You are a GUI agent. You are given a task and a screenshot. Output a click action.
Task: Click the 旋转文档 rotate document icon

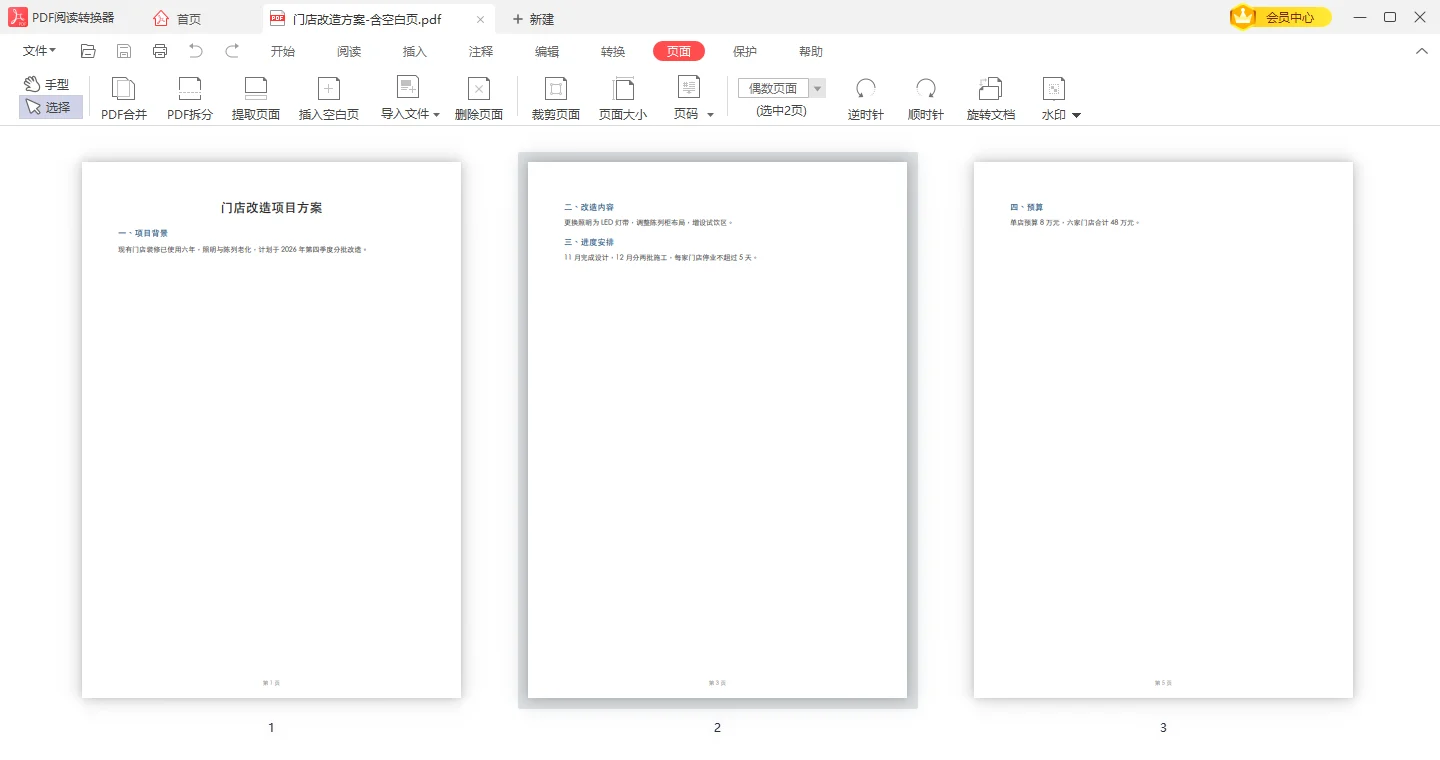pos(991,89)
